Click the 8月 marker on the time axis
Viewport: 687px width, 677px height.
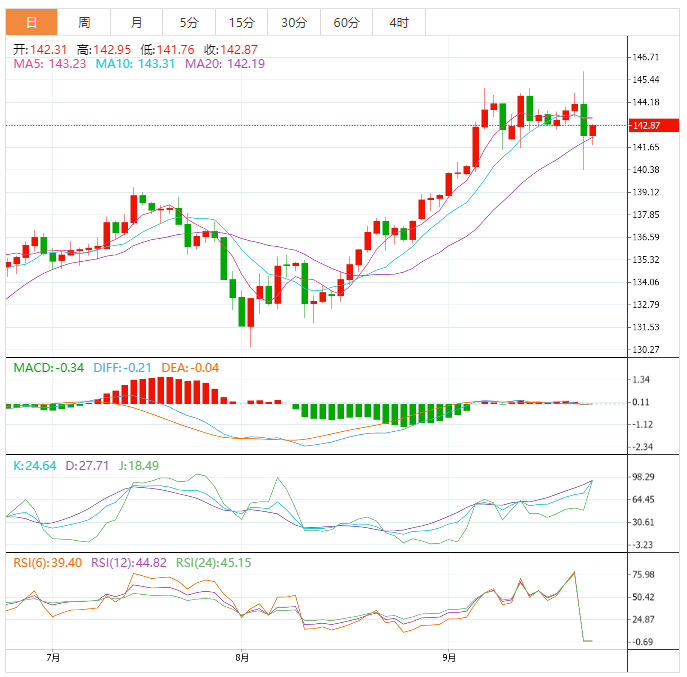(x=241, y=658)
